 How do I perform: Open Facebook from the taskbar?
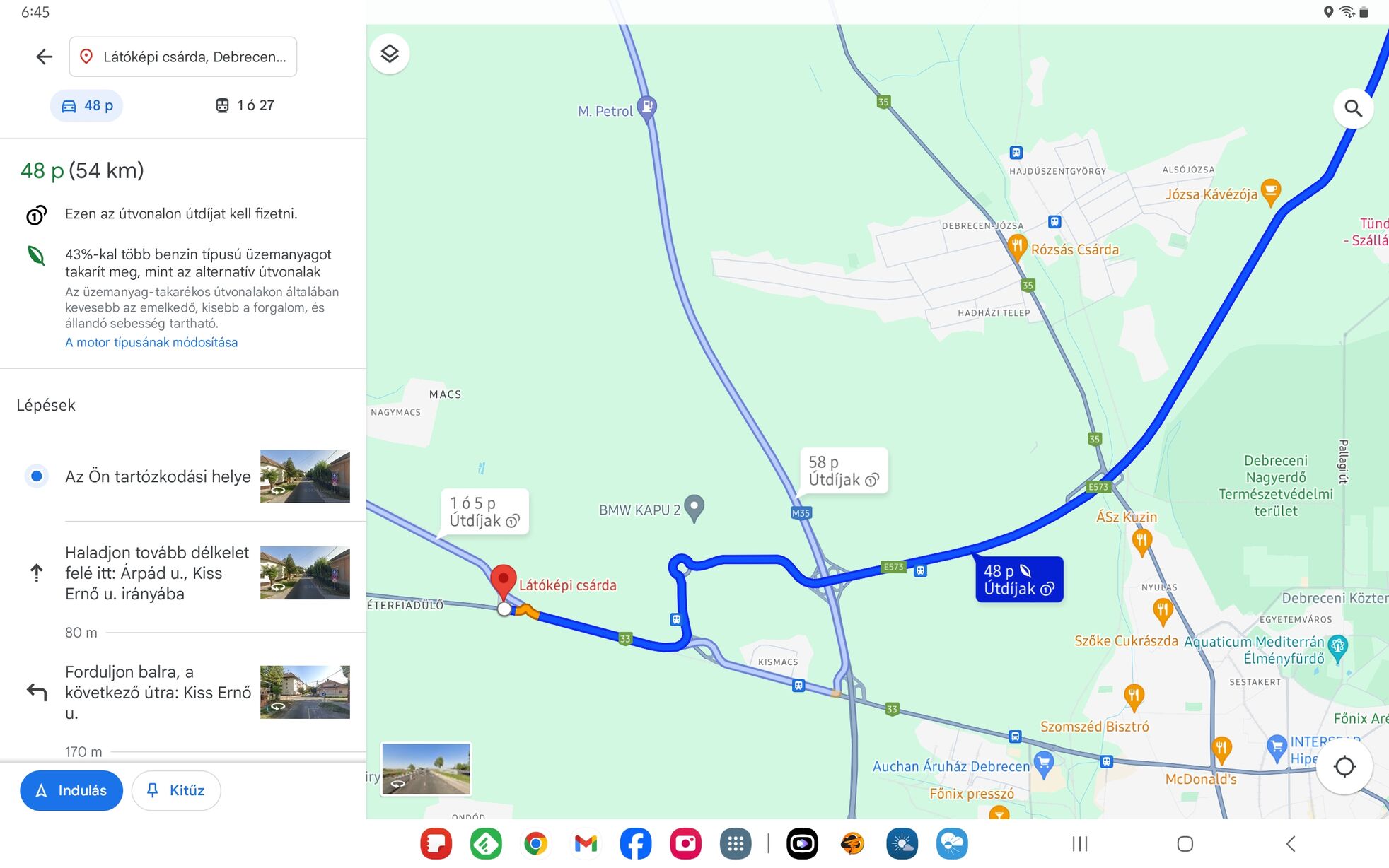[636, 843]
